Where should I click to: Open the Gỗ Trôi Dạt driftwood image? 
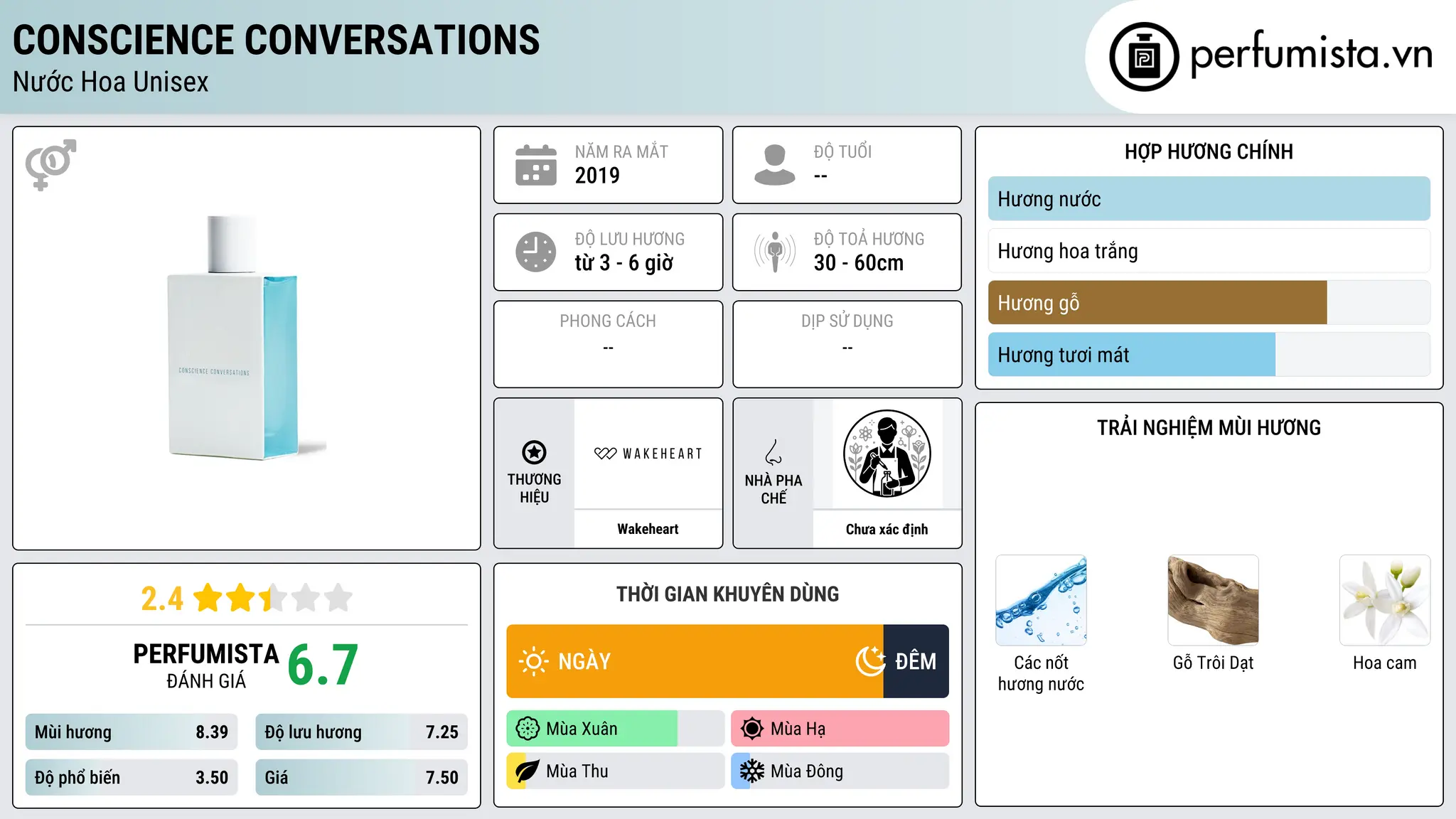pyautogui.click(x=1213, y=600)
